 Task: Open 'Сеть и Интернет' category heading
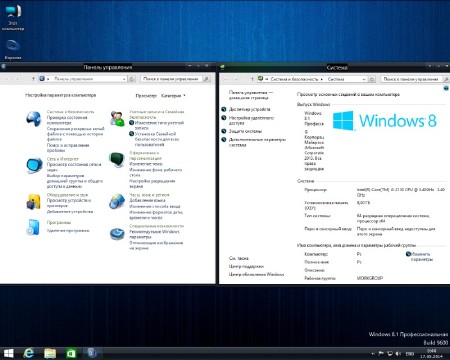[63, 159]
